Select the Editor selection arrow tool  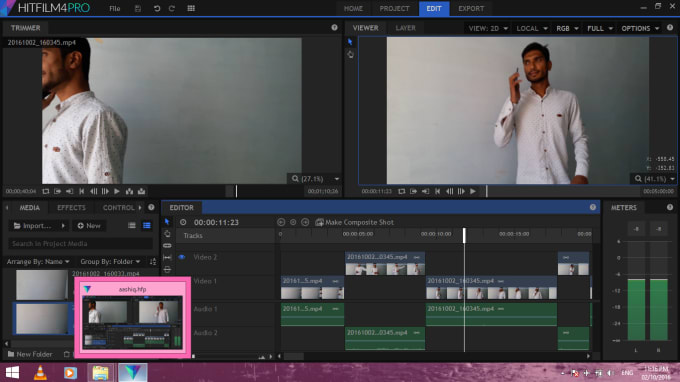pyautogui.click(x=167, y=222)
